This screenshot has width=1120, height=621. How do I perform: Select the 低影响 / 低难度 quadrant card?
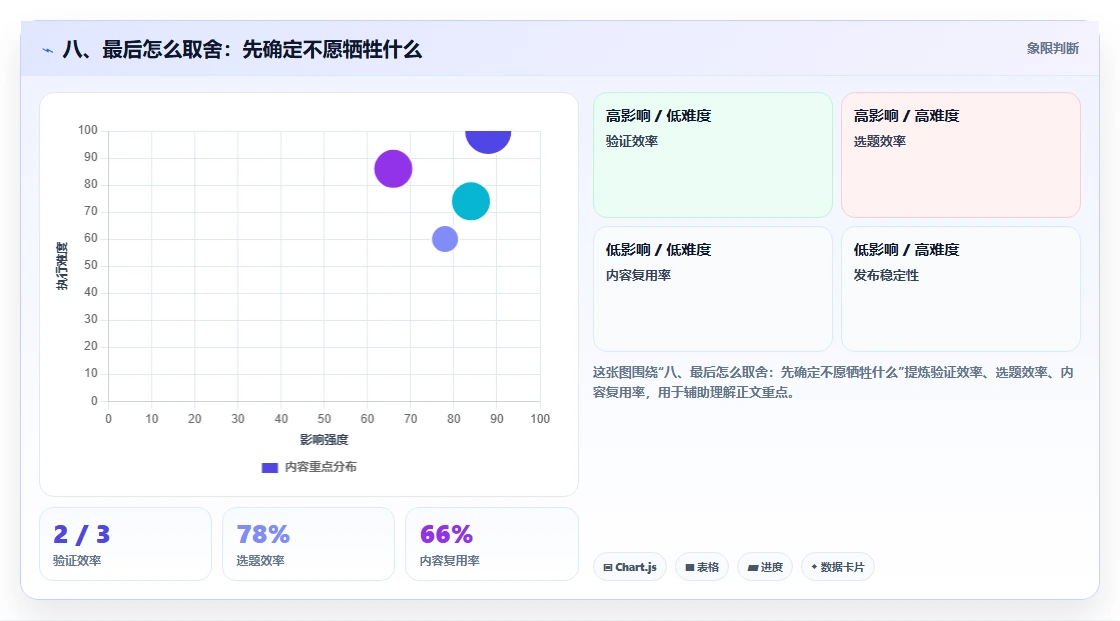coord(713,289)
